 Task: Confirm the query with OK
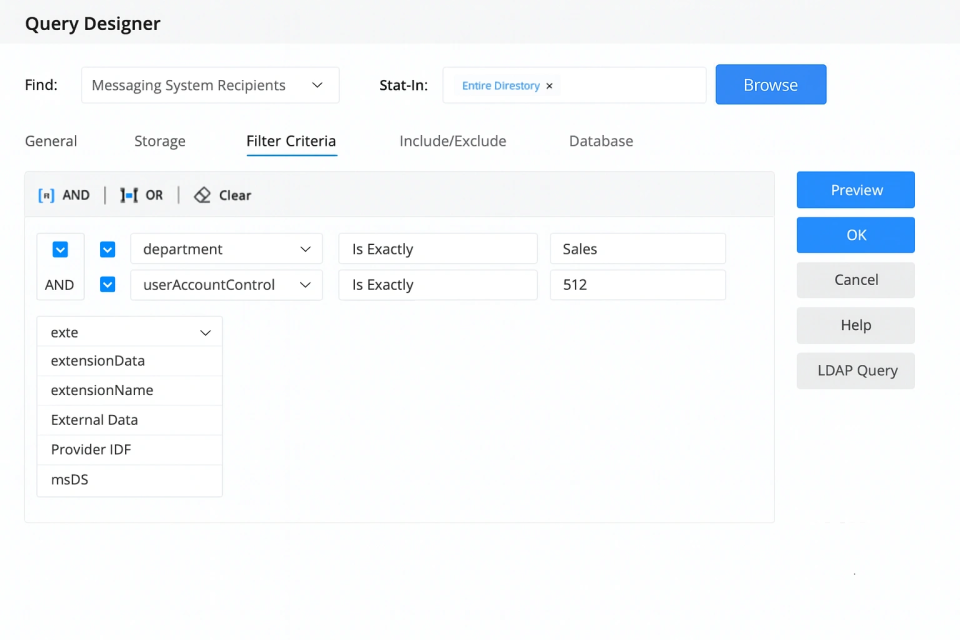coord(855,235)
